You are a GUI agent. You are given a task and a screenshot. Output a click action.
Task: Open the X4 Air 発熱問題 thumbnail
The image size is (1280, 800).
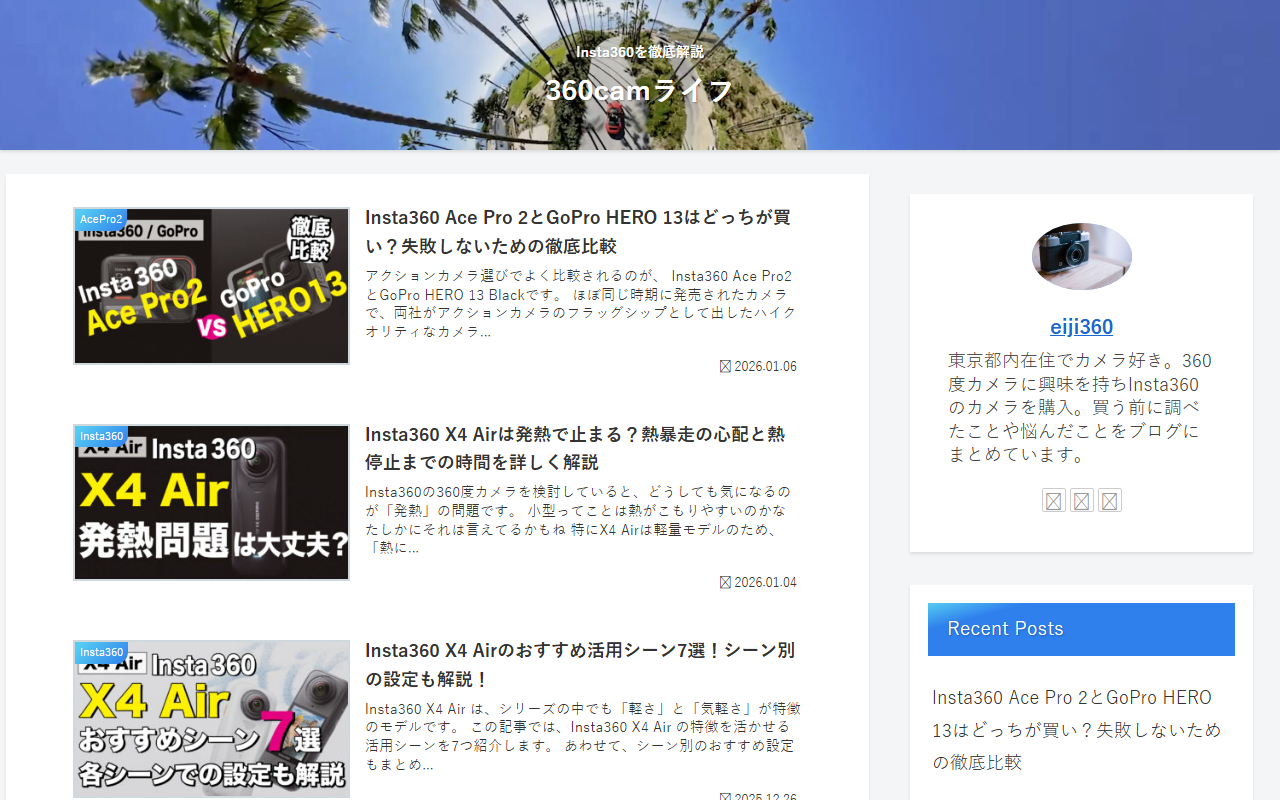pos(211,502)
